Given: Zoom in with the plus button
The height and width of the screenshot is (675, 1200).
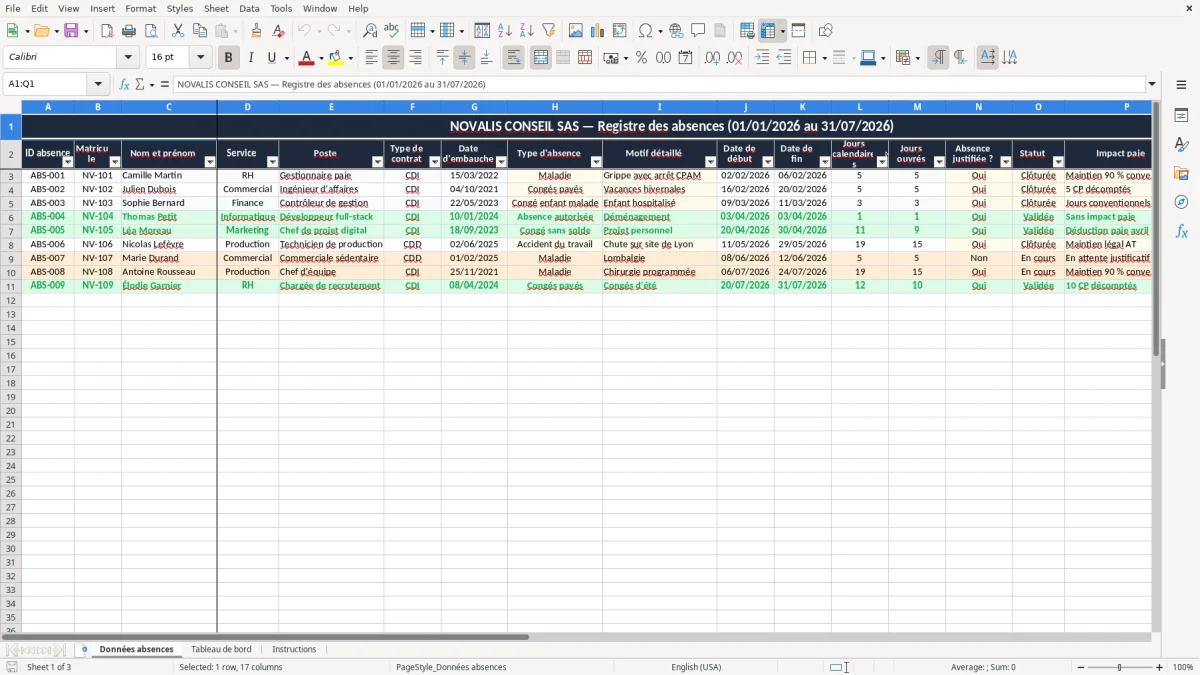Looking at the screenshot, I should (x=1160, y=667).
